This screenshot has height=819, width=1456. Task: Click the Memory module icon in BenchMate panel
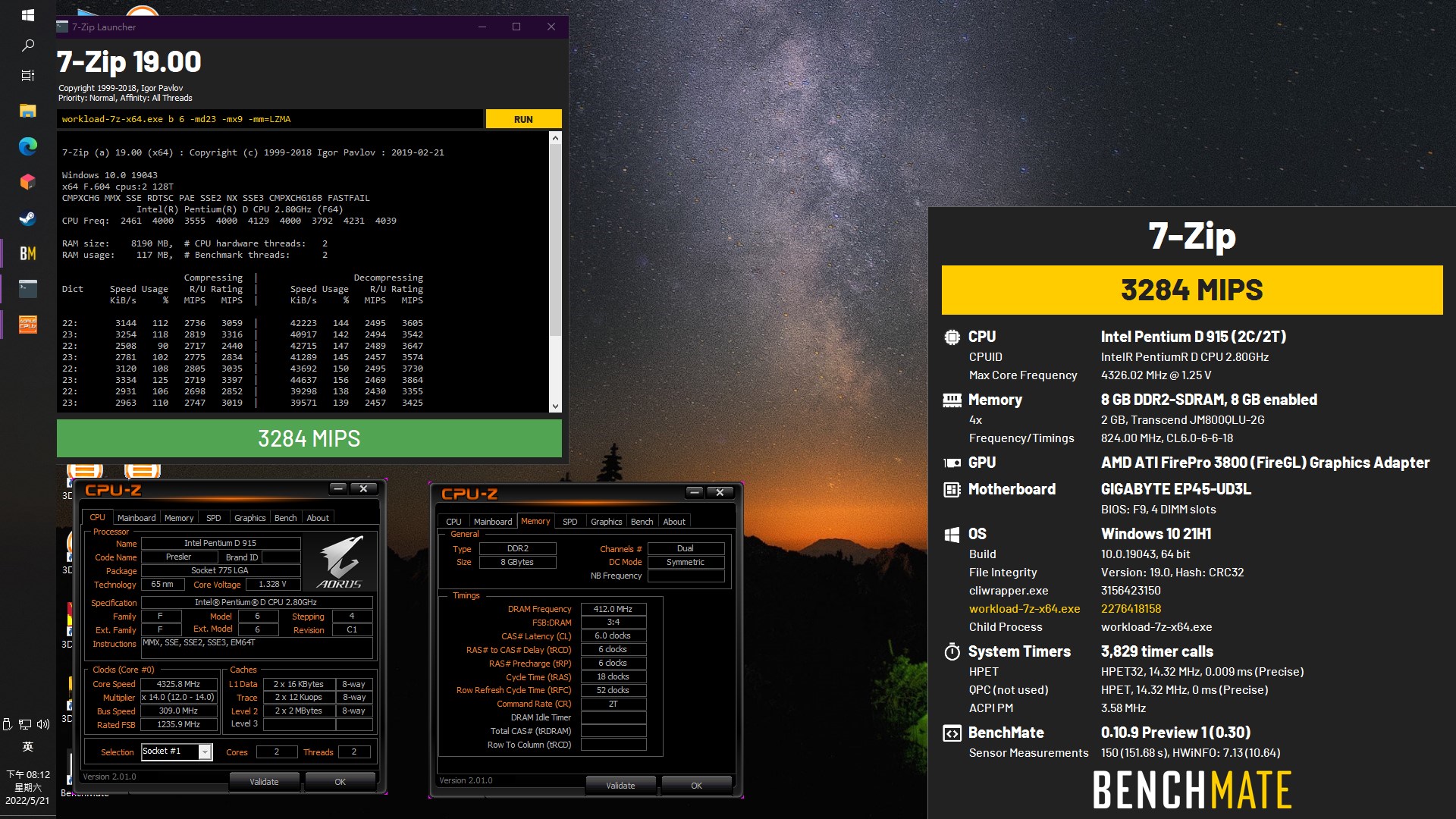pyautogui.click(x=952, y=400)
